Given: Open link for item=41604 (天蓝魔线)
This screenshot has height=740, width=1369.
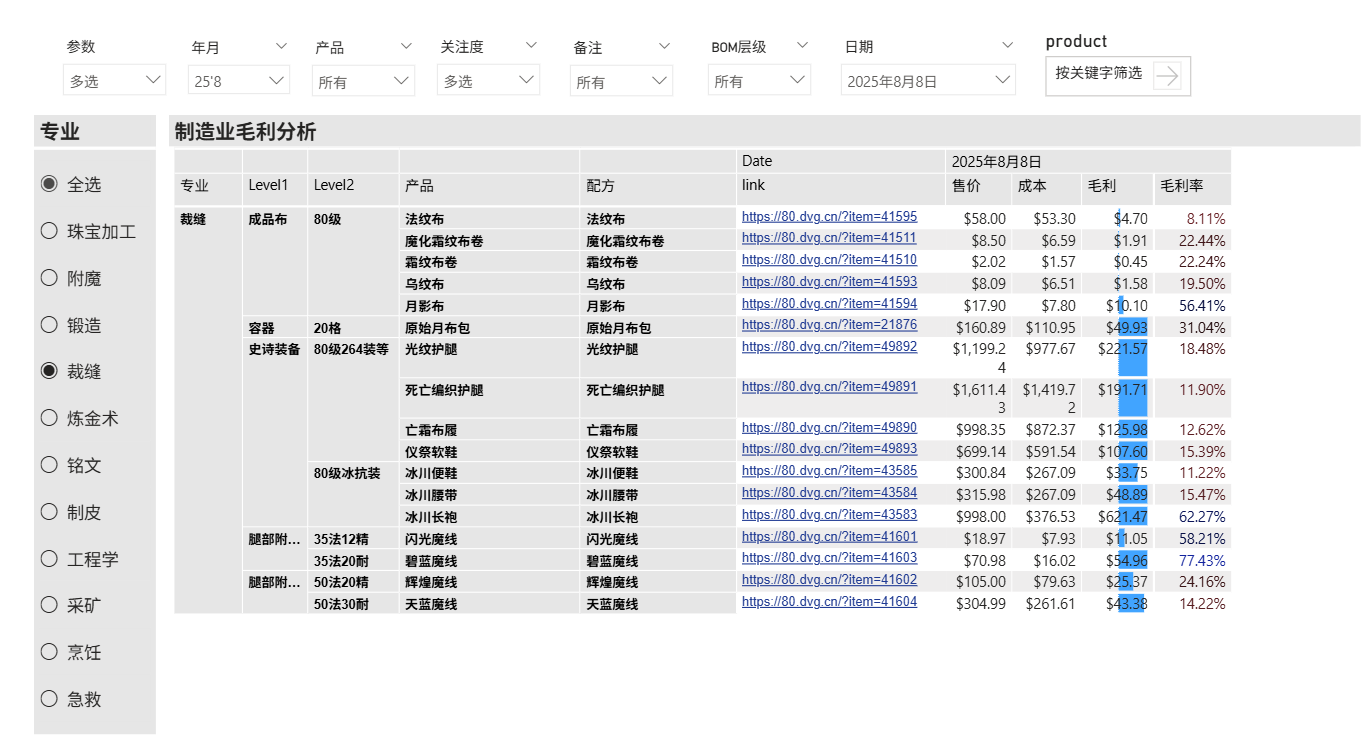Looking at the screenshot, I should click(x=829, y=601).
